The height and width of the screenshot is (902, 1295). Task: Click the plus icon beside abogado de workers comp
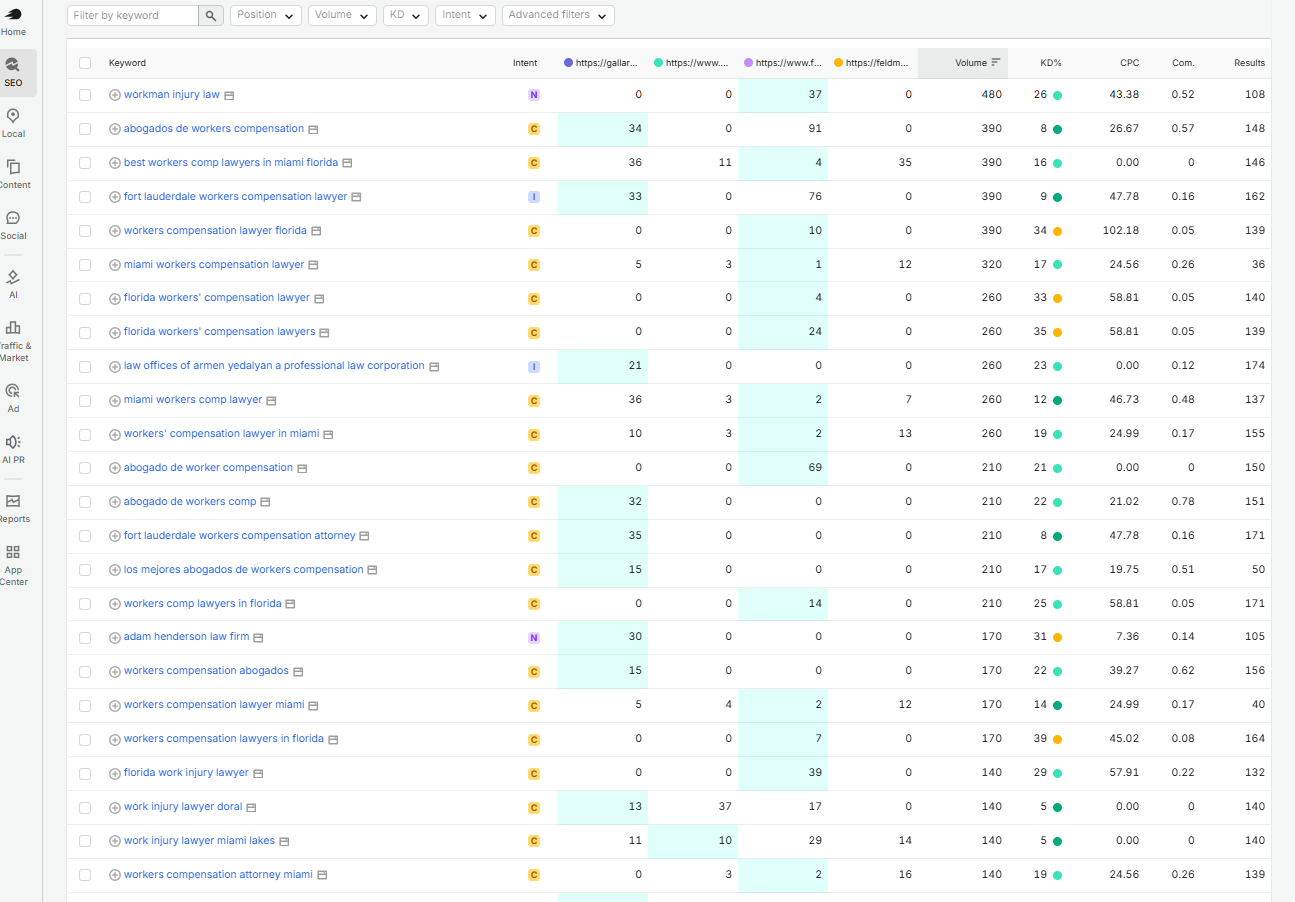point(115,502)
